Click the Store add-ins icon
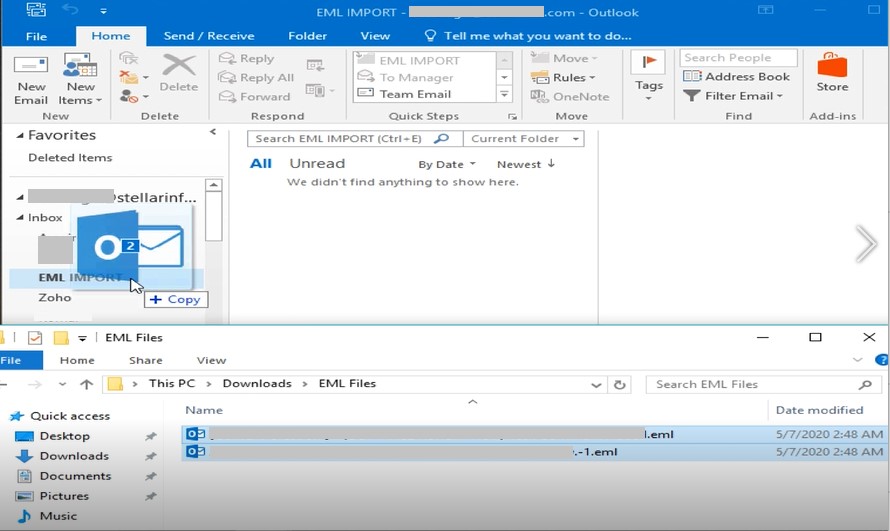 coord(832,73)
